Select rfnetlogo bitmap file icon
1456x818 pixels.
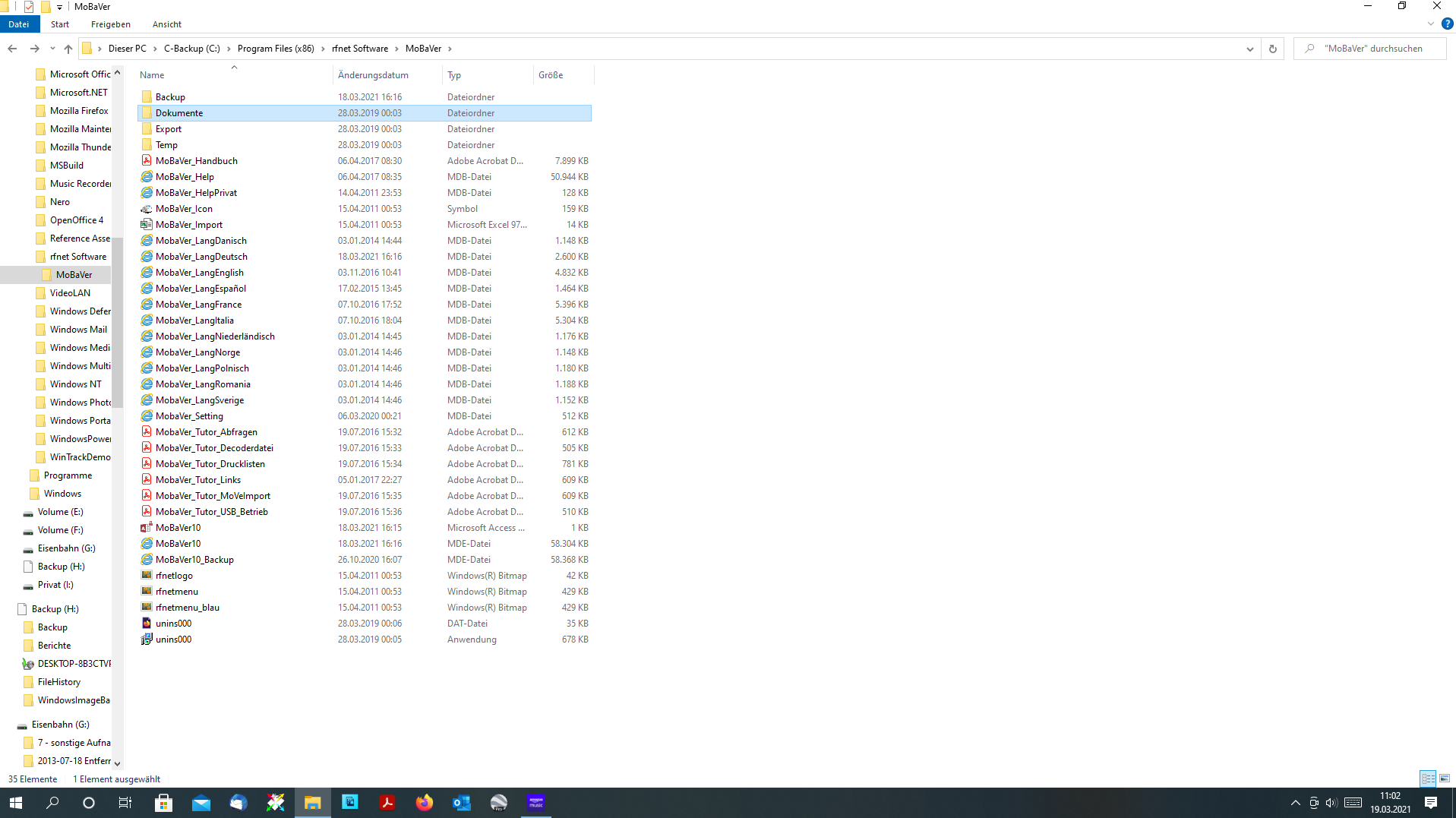[x=147, y=575]
